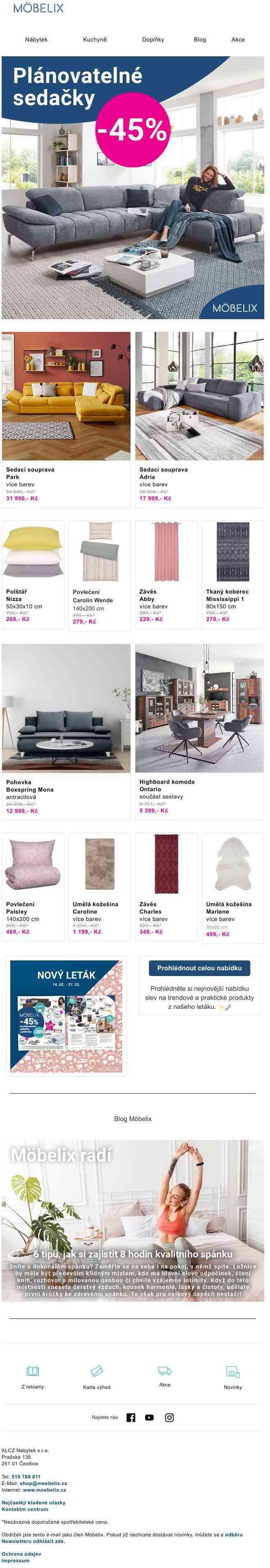Open the Nový leták flyer thumbnail
Viewport: 270px width, 1568px height.
(66, 1016)
